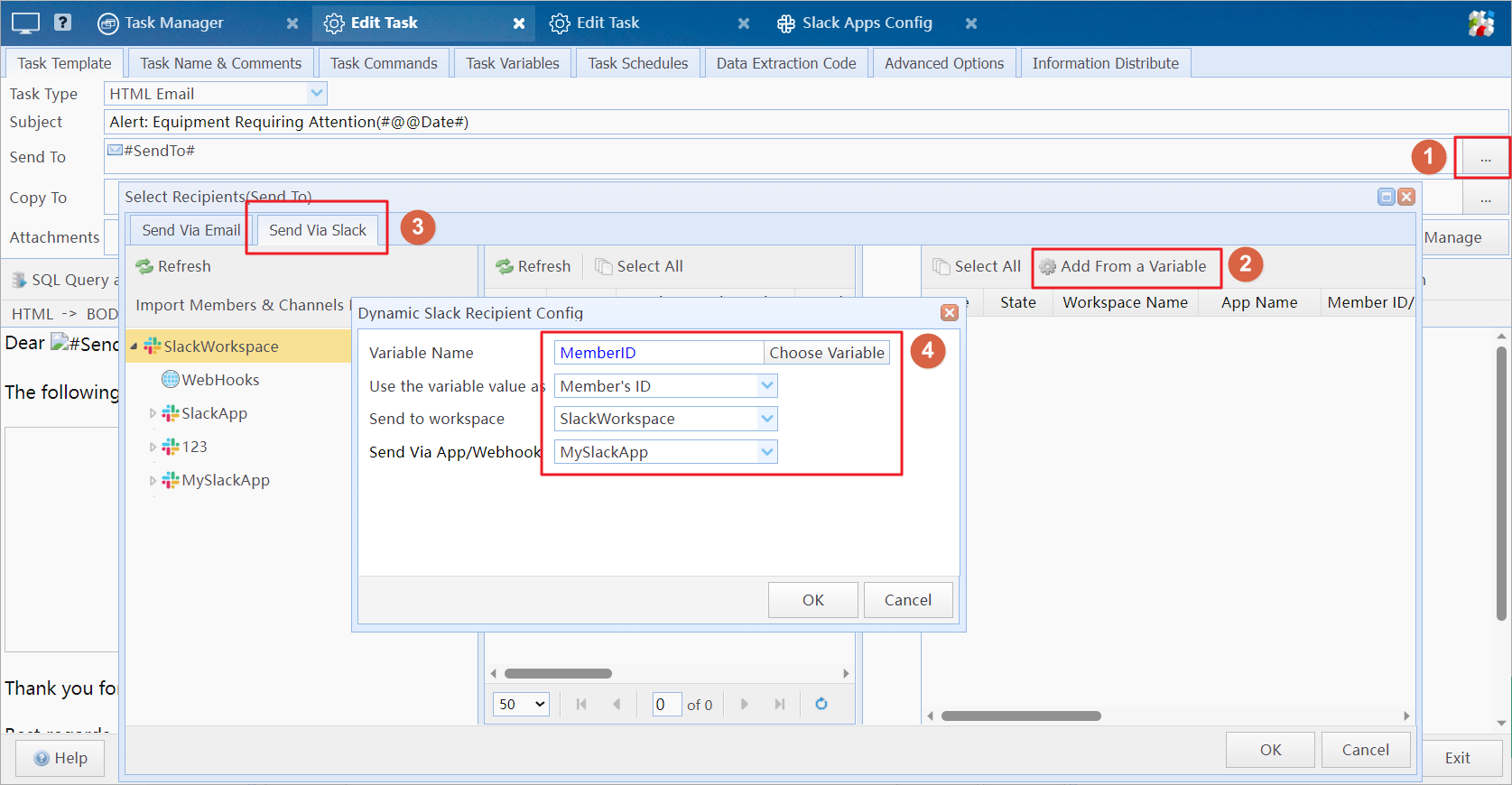Close the active Edit Task tab

(519, 23)
